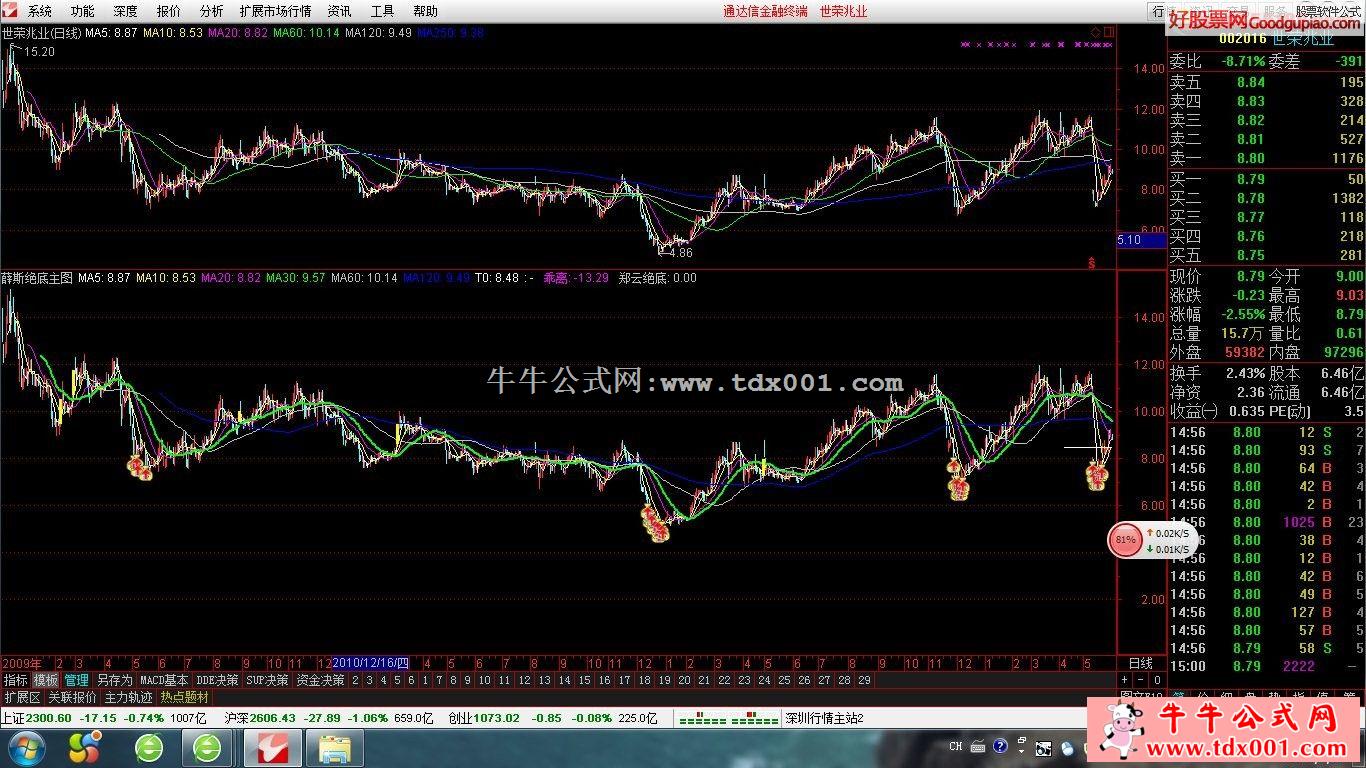The image size is (1366, 768).
Task: Open the 日线 period selector
Action: click(1141, 663)
